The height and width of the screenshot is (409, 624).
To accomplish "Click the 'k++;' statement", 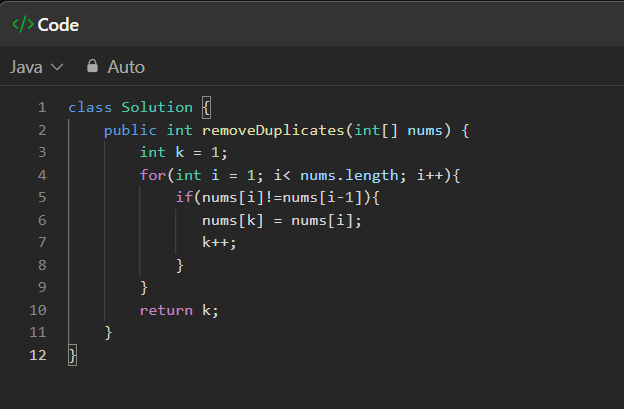I will [219, 242].
